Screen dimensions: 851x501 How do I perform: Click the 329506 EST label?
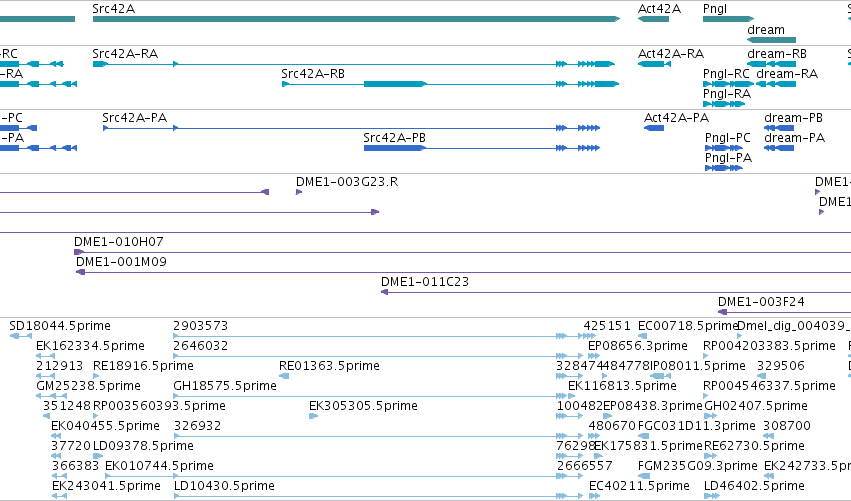(x=780, y=366)
